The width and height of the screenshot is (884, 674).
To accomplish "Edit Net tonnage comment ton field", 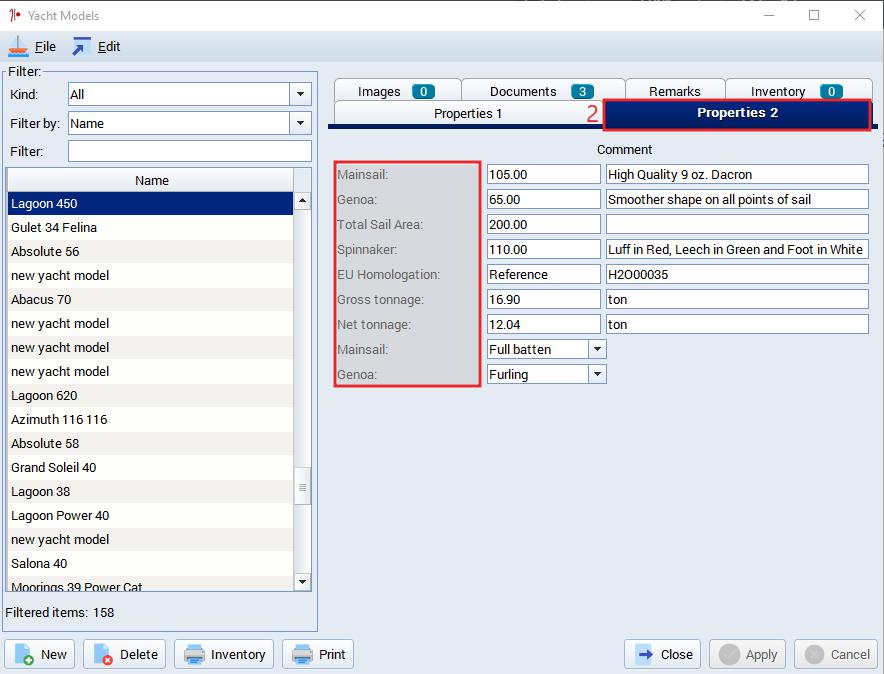I will 737,324.
